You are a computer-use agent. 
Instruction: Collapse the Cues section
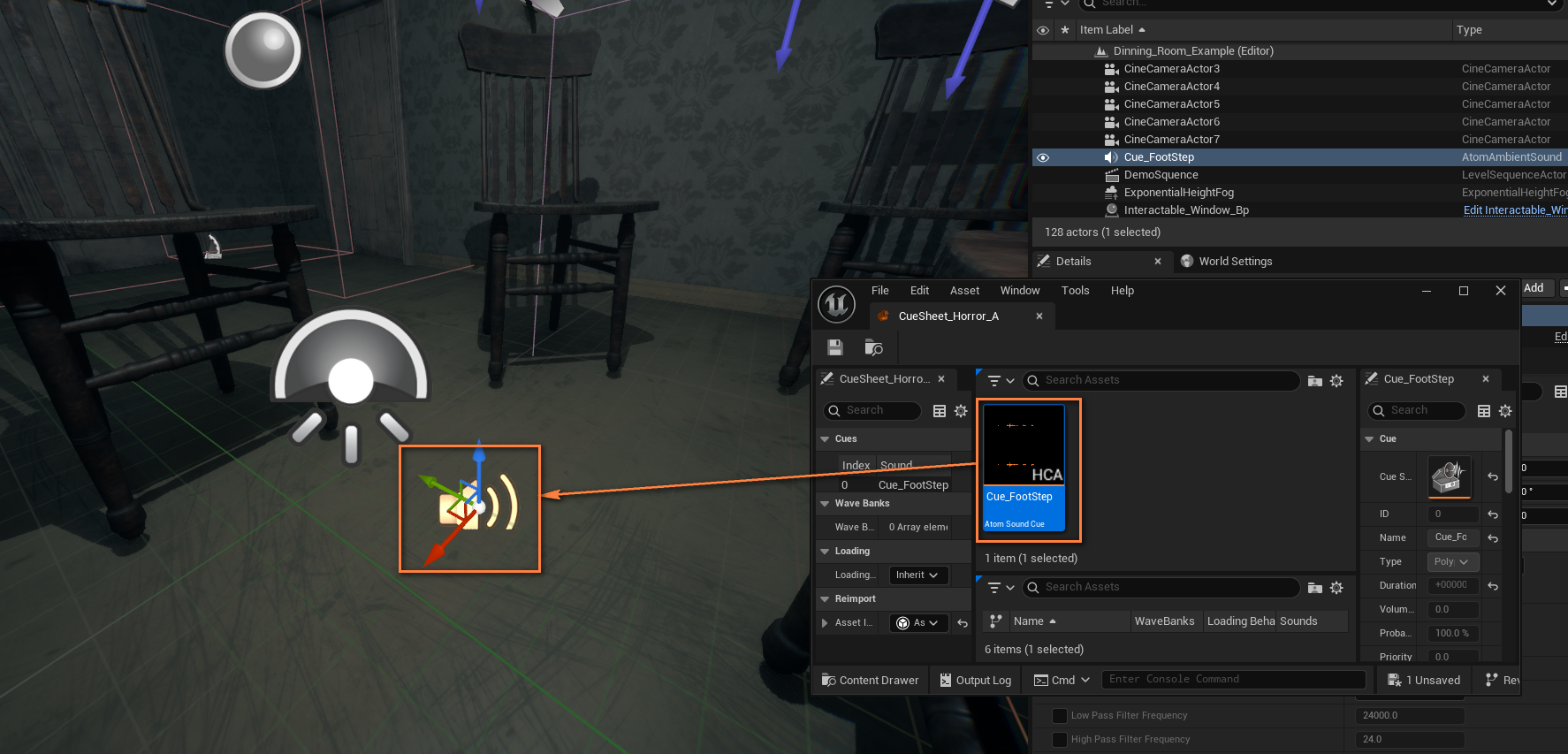(825, 439)
